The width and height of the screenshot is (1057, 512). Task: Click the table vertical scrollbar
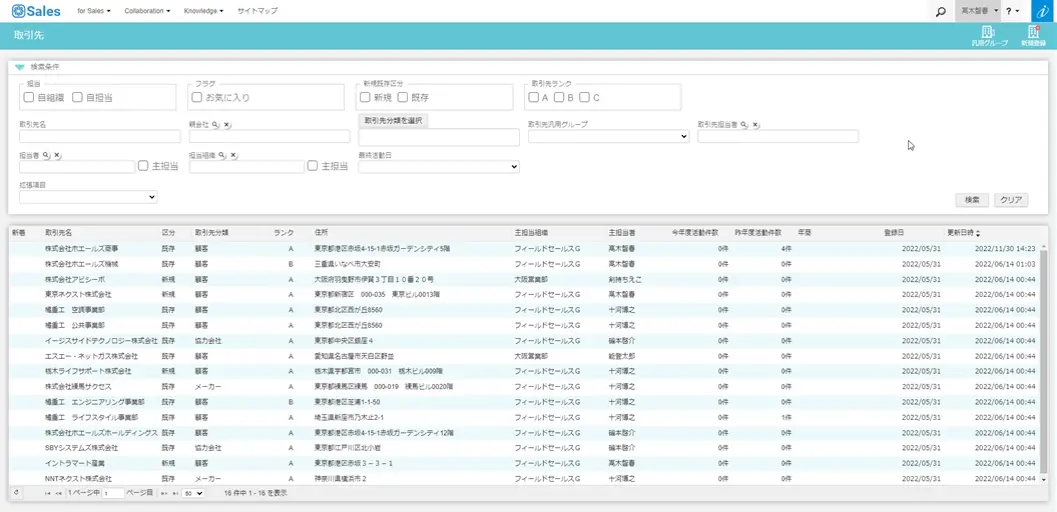(1044, 360)
